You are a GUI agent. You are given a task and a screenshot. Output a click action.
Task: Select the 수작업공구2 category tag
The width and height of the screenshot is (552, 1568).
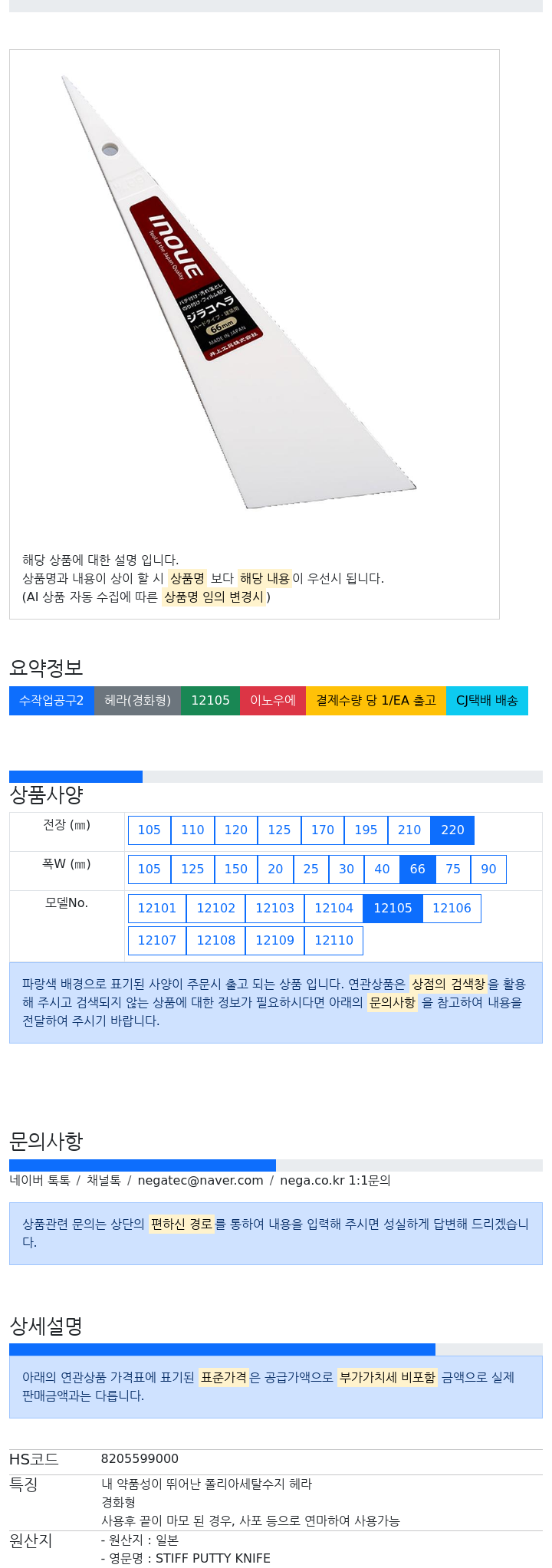click(51, 701)
